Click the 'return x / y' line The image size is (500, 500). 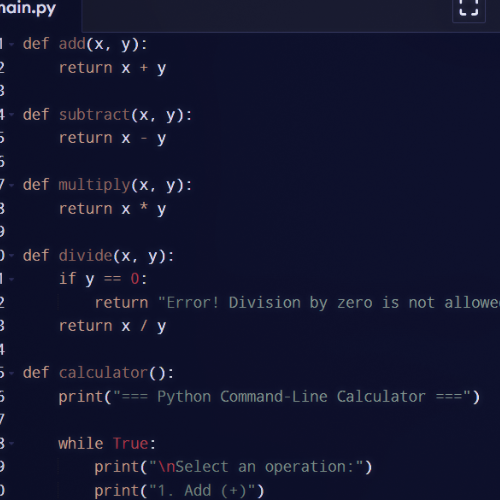click(112, 326)
